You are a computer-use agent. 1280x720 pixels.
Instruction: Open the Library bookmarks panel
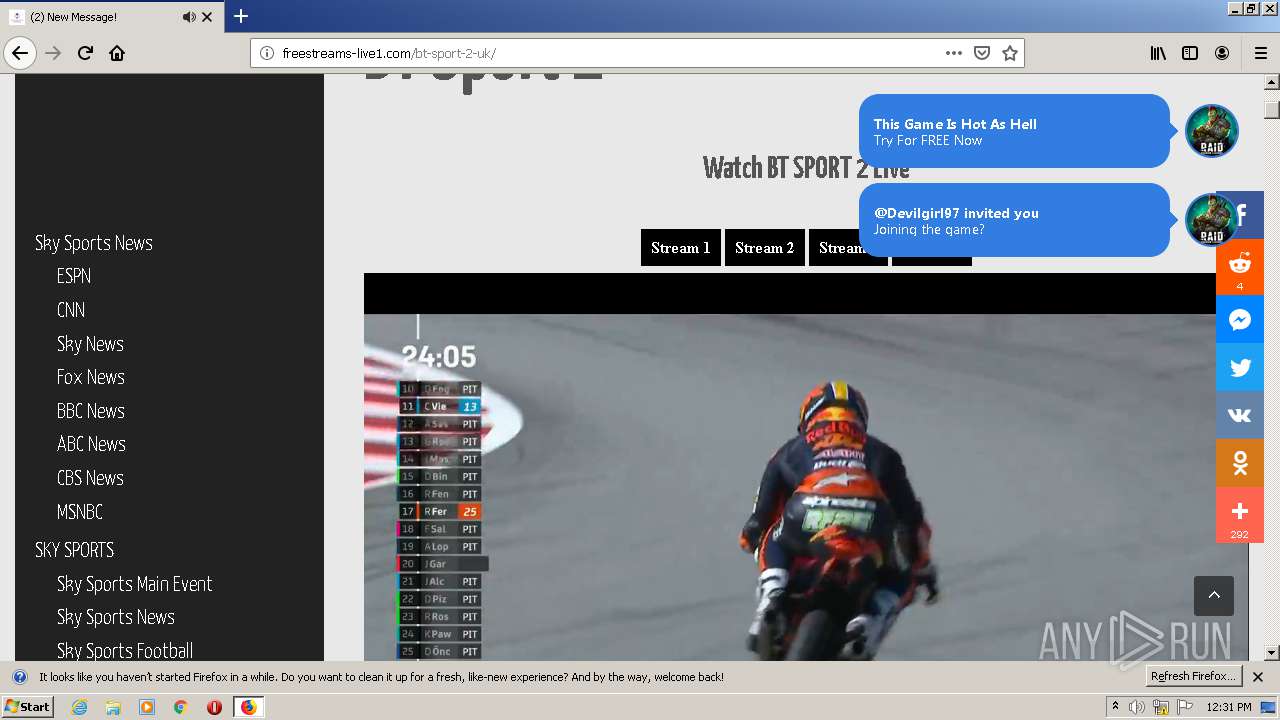[x=1158, y=53]
